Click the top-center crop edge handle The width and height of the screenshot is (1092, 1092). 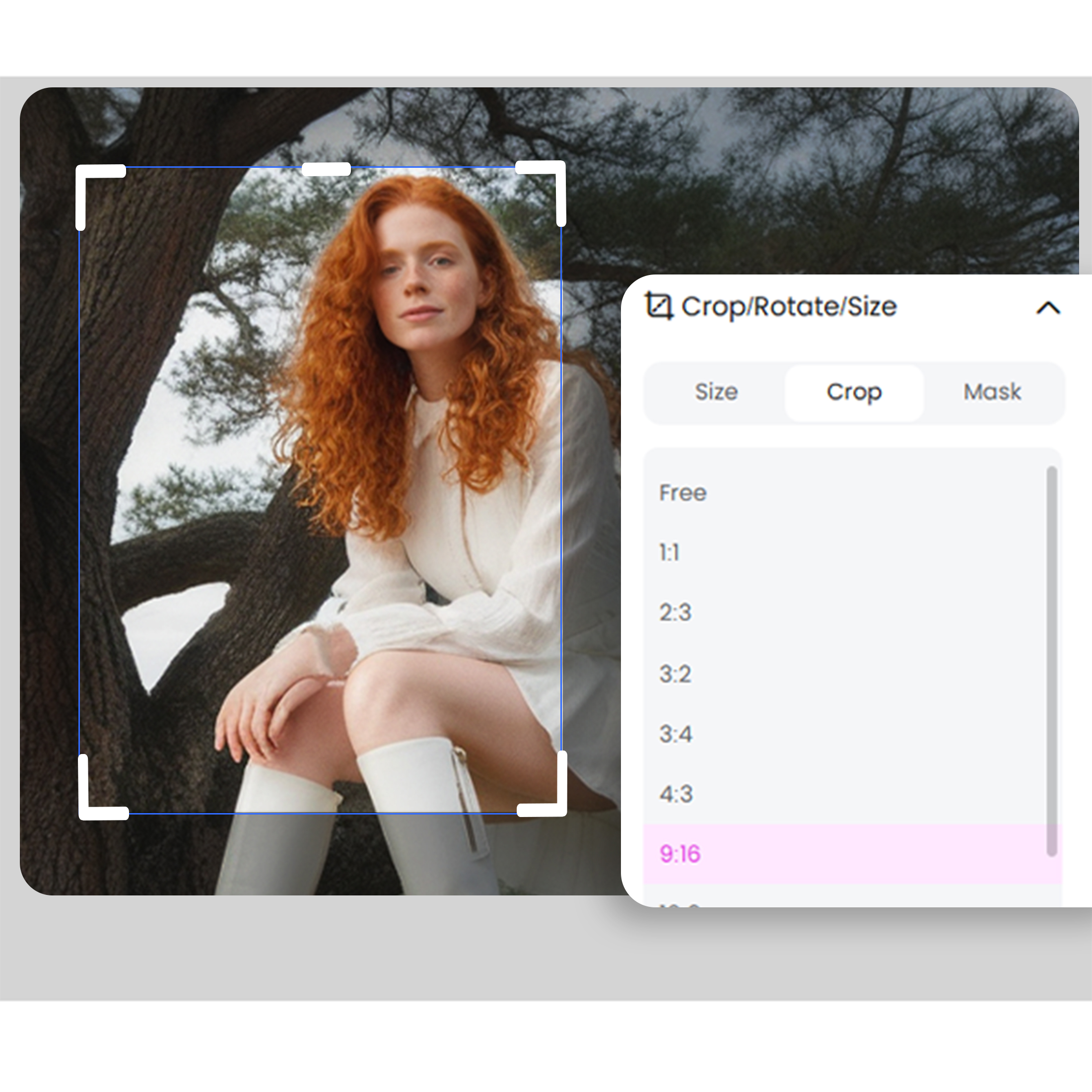coord(326,168)
